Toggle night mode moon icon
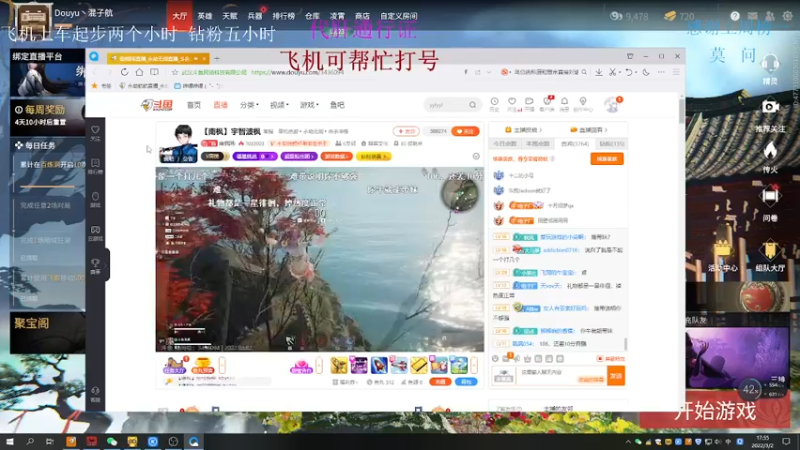 pos(646,72)
